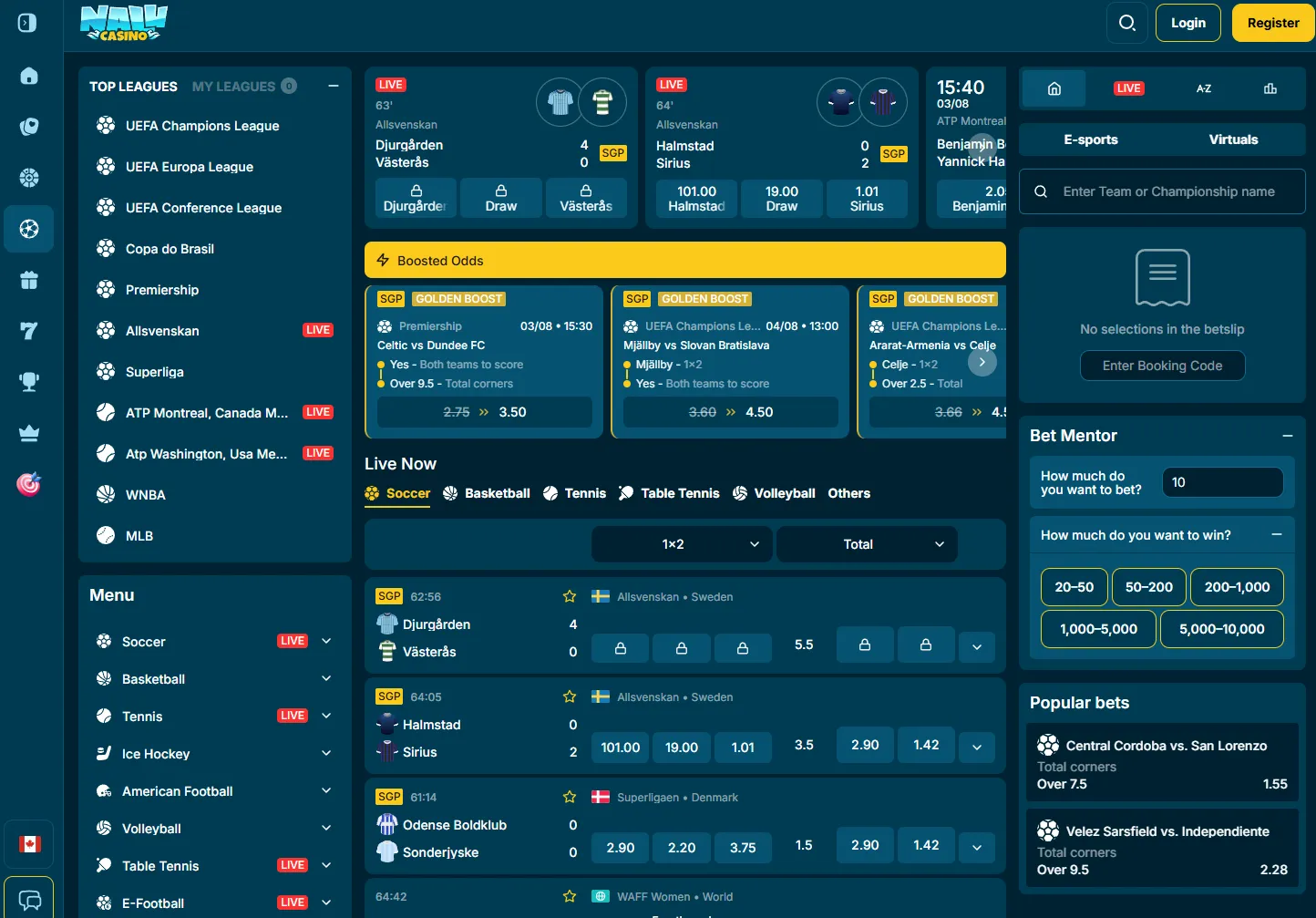1316x918 pixels.
Task: Switch to the MY LEAGUES tab
Action: [243, 87]
